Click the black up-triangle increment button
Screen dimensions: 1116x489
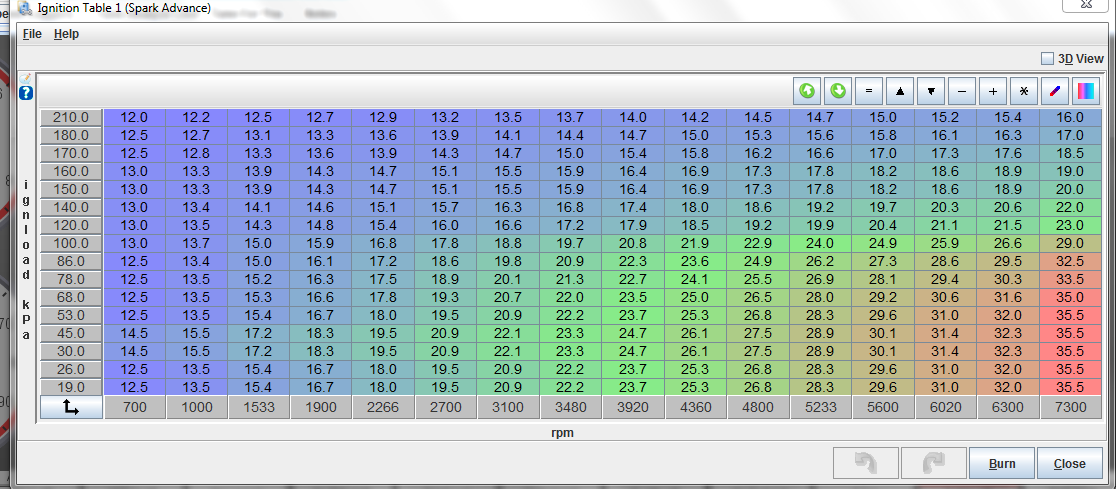tap(900, 91)
